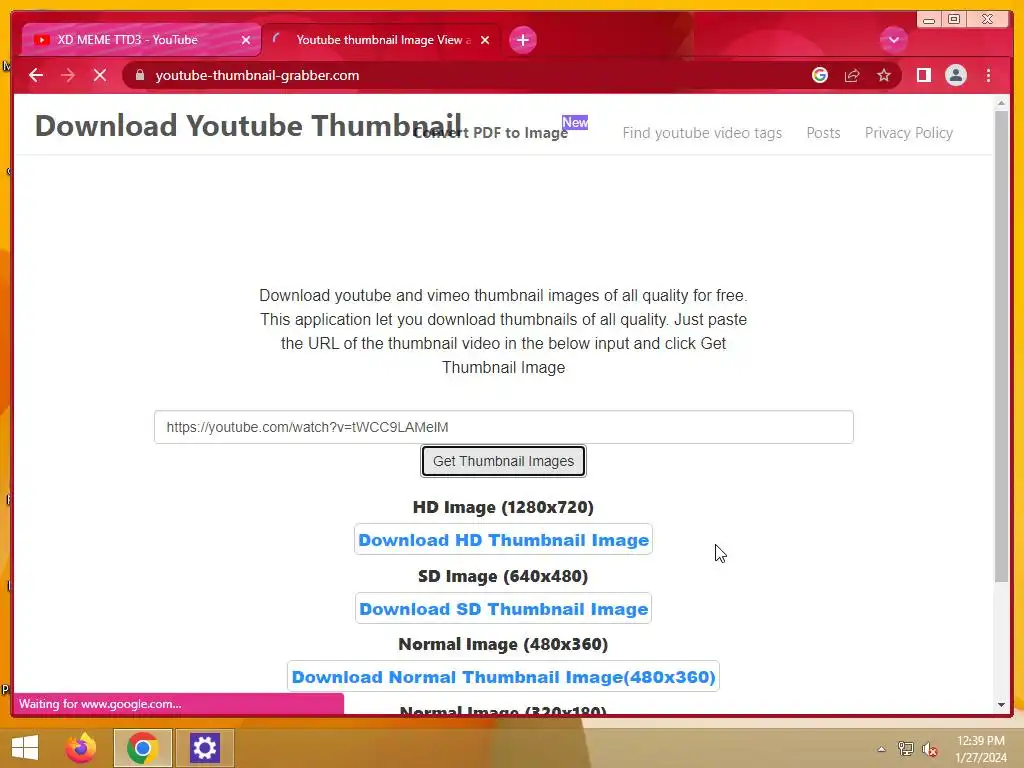Open Chrome three-dot menu

[988, 75]
